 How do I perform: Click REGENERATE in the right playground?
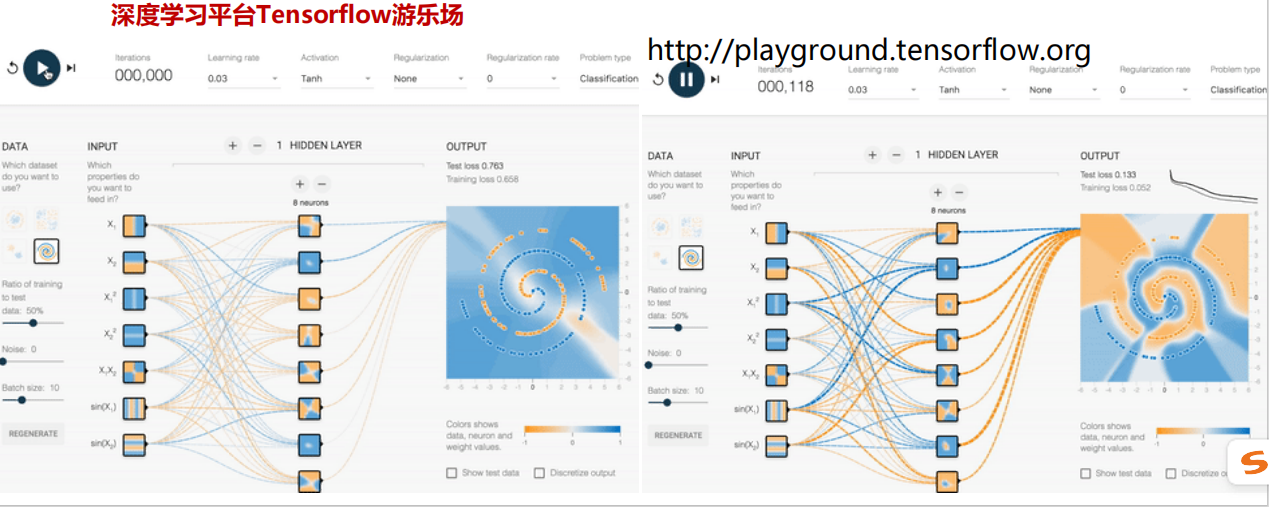[678, 435]
